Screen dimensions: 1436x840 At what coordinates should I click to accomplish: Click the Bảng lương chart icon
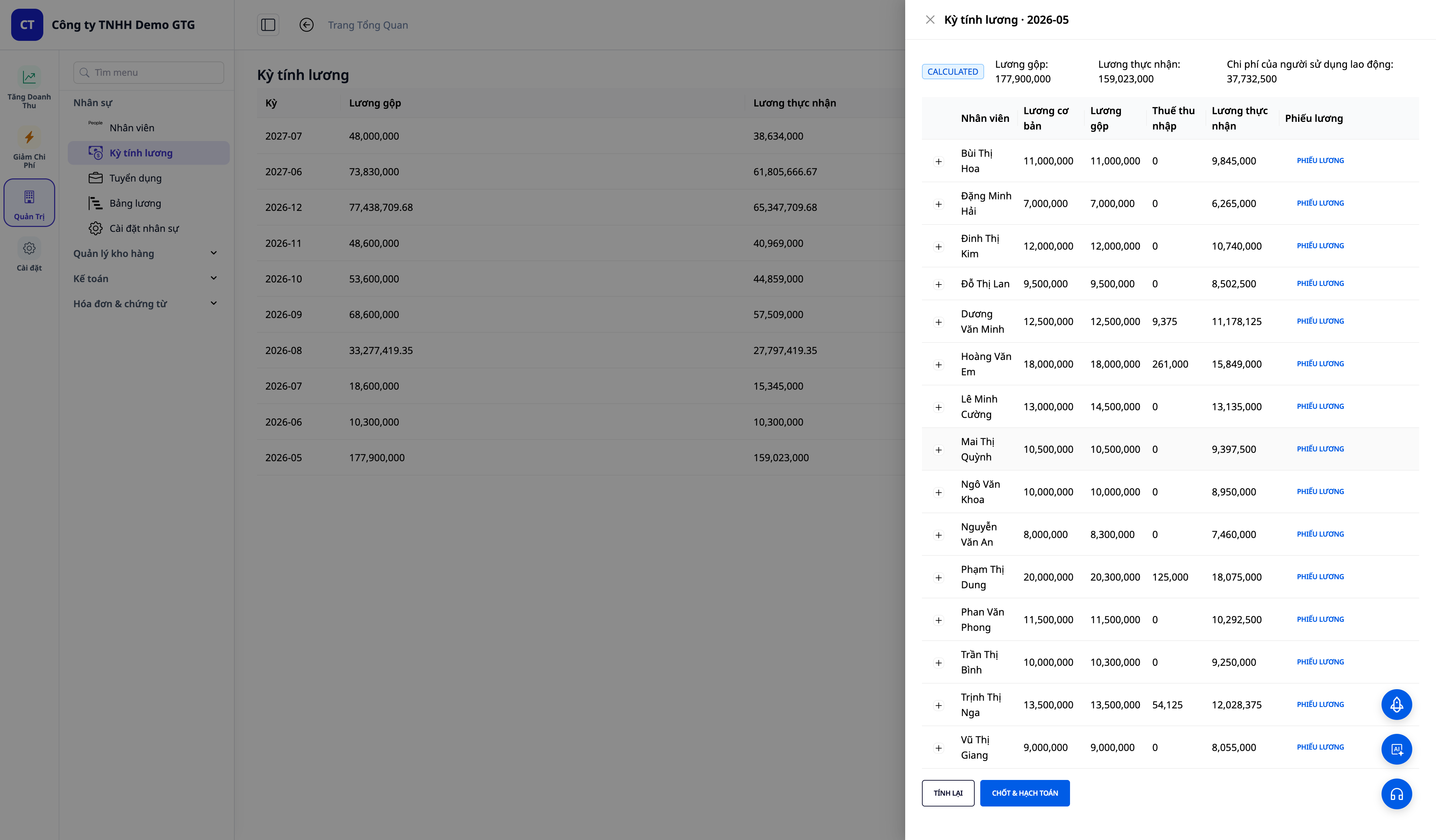[x=96, y=203]
